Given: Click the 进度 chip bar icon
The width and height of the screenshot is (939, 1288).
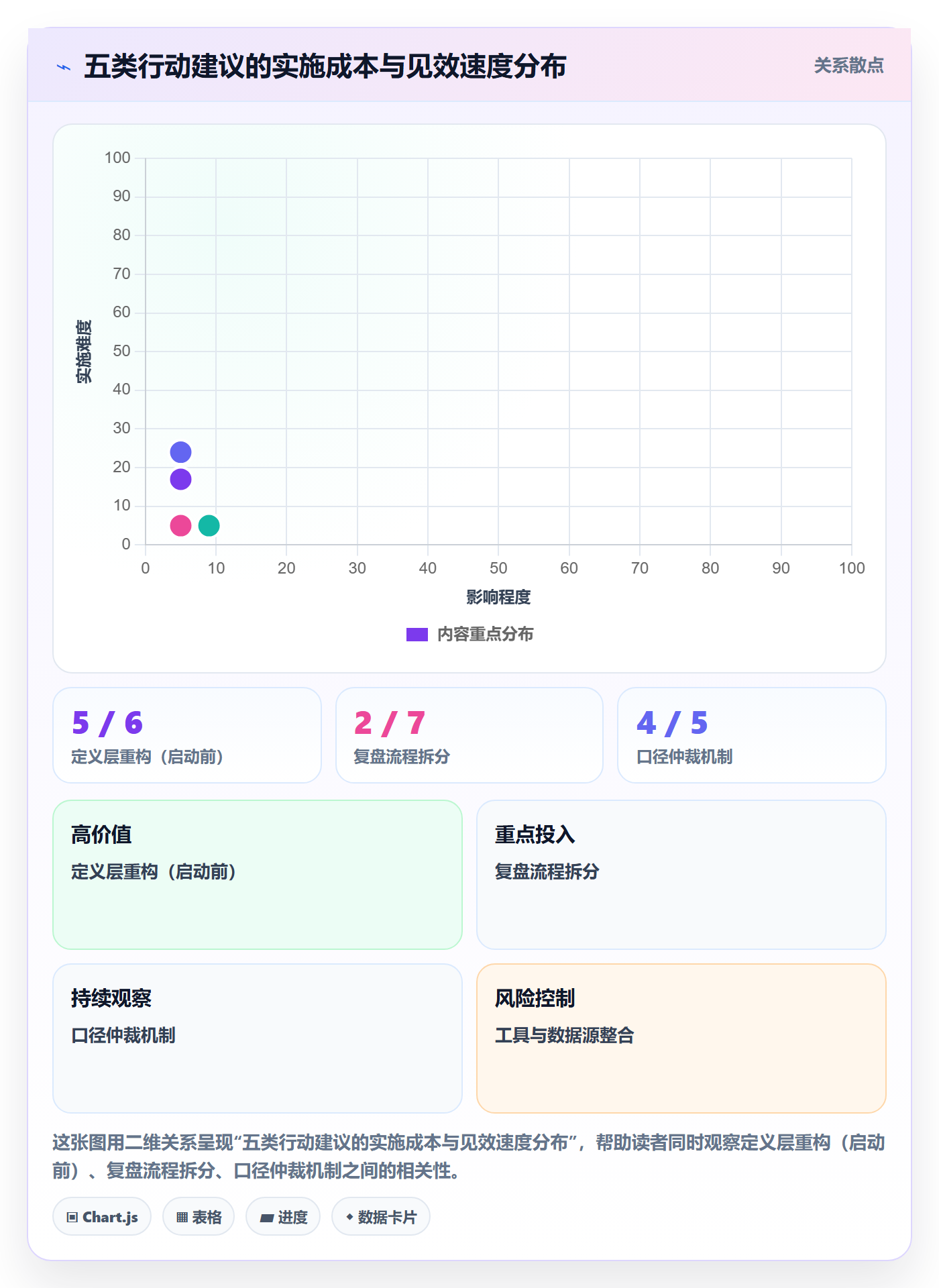Looking at the screenshot, I should point(267,1218).
